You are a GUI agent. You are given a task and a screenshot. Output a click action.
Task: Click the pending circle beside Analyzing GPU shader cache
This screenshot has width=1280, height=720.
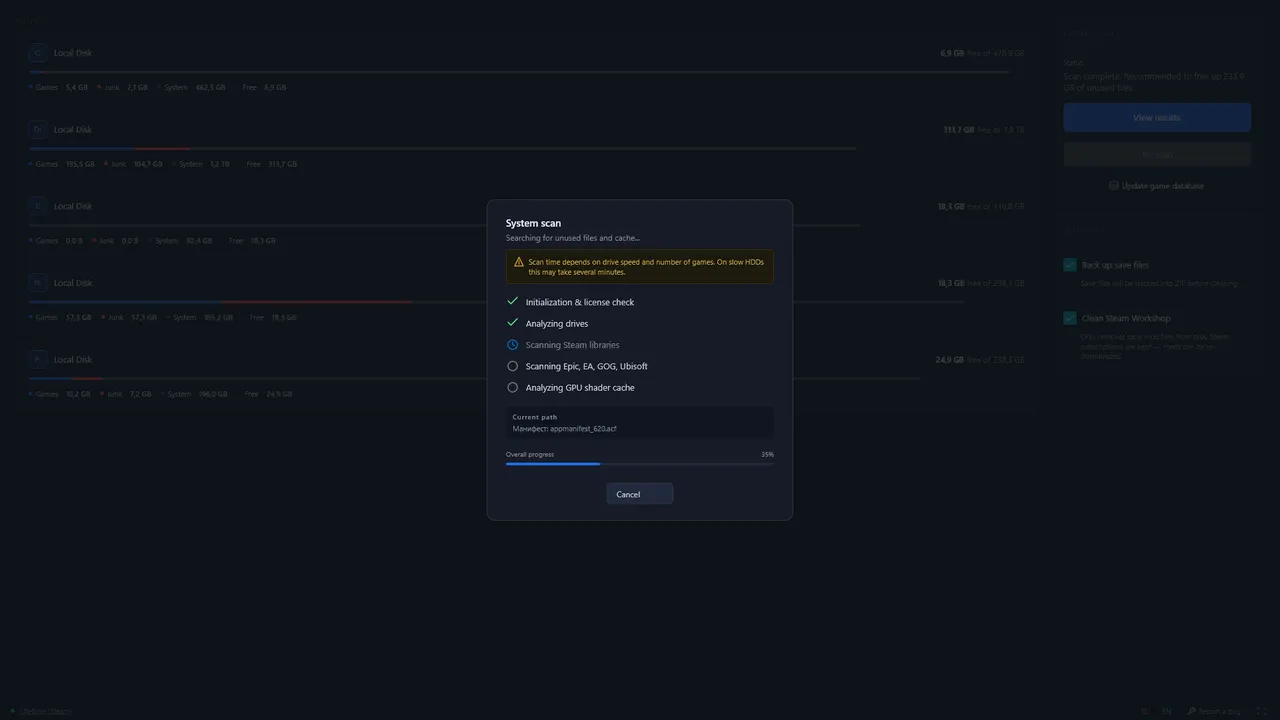pos(512,387)
